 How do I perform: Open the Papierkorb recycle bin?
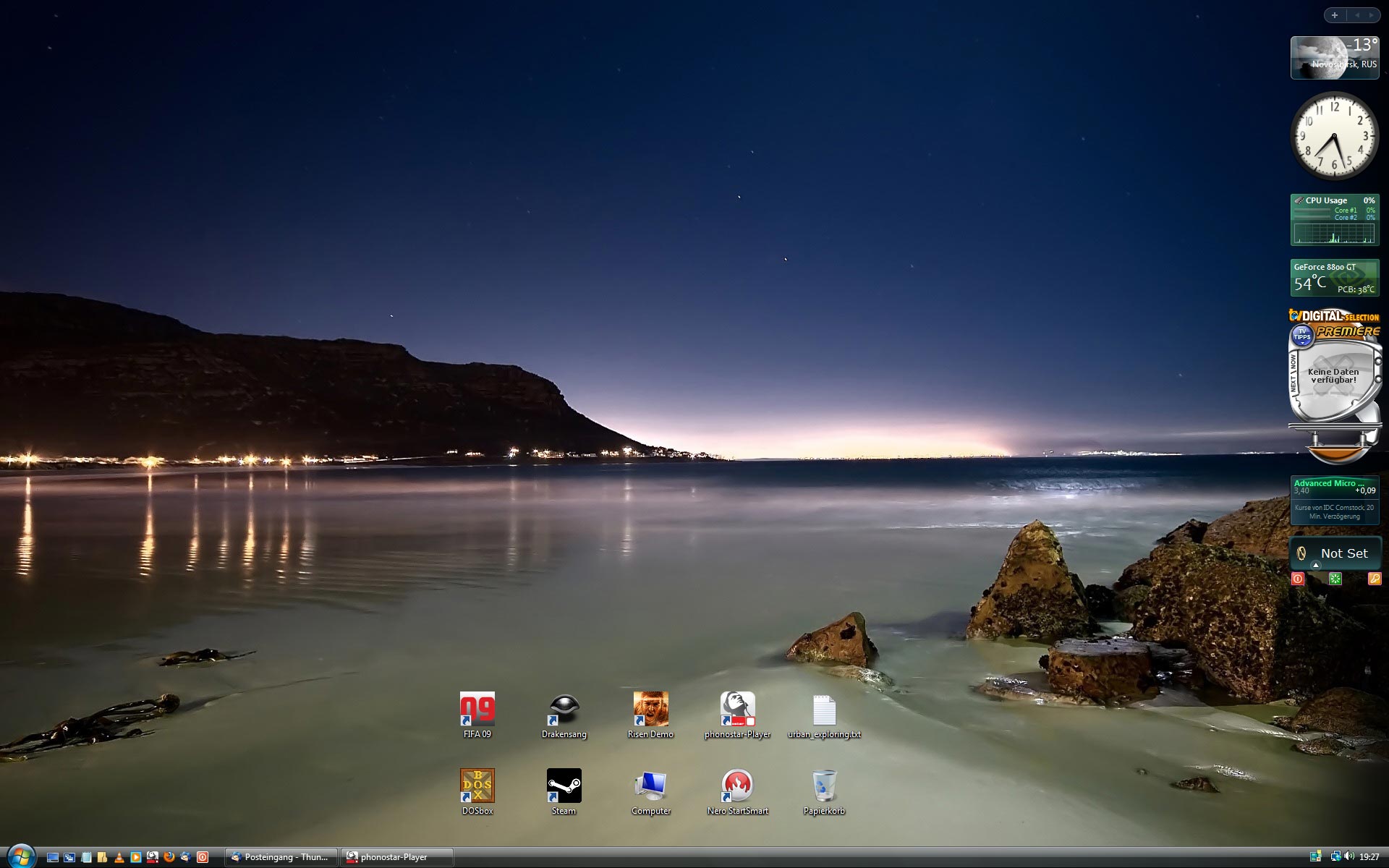click(x=824, y=786)
